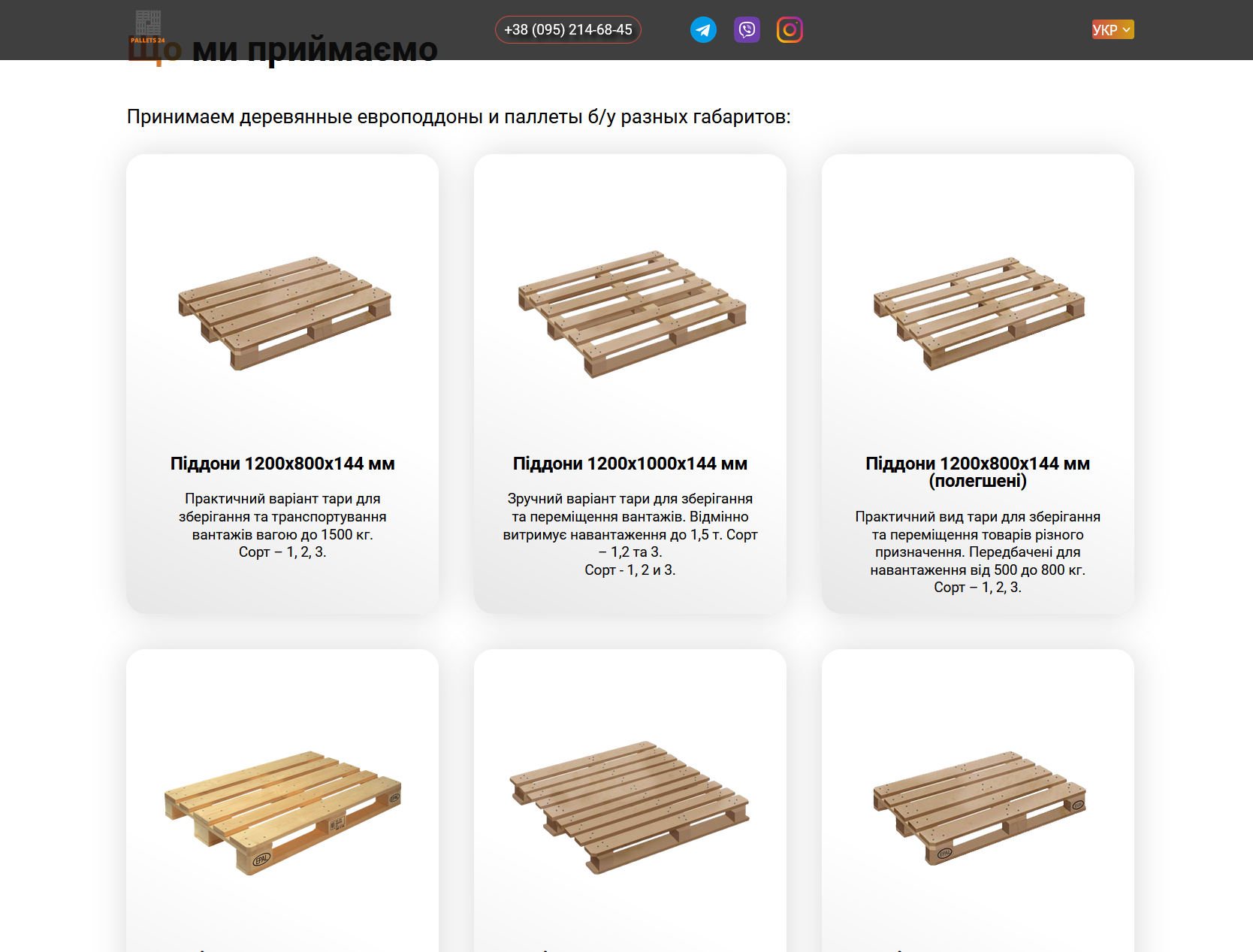Click the bottom-row right EPAL pallet image
Screen dimensions: 1253x952
point(979,808)
